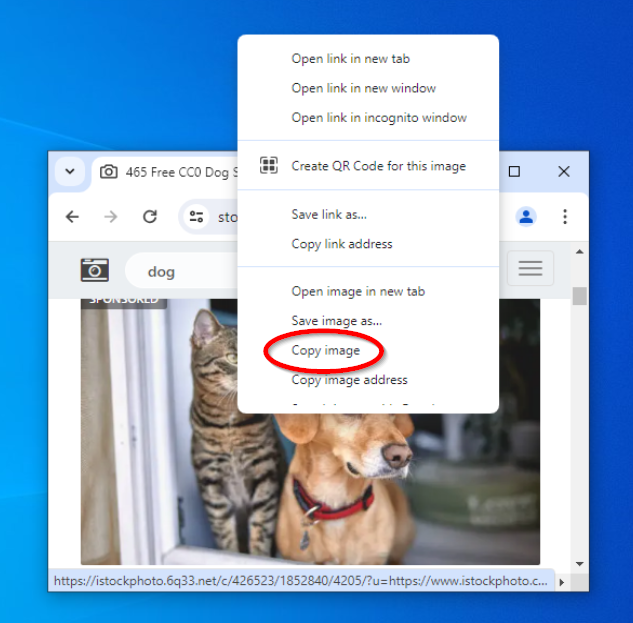This screenshot has width=633, height=623.
Task: Click the camera logo on the website
Action: [x=95, y=269]
